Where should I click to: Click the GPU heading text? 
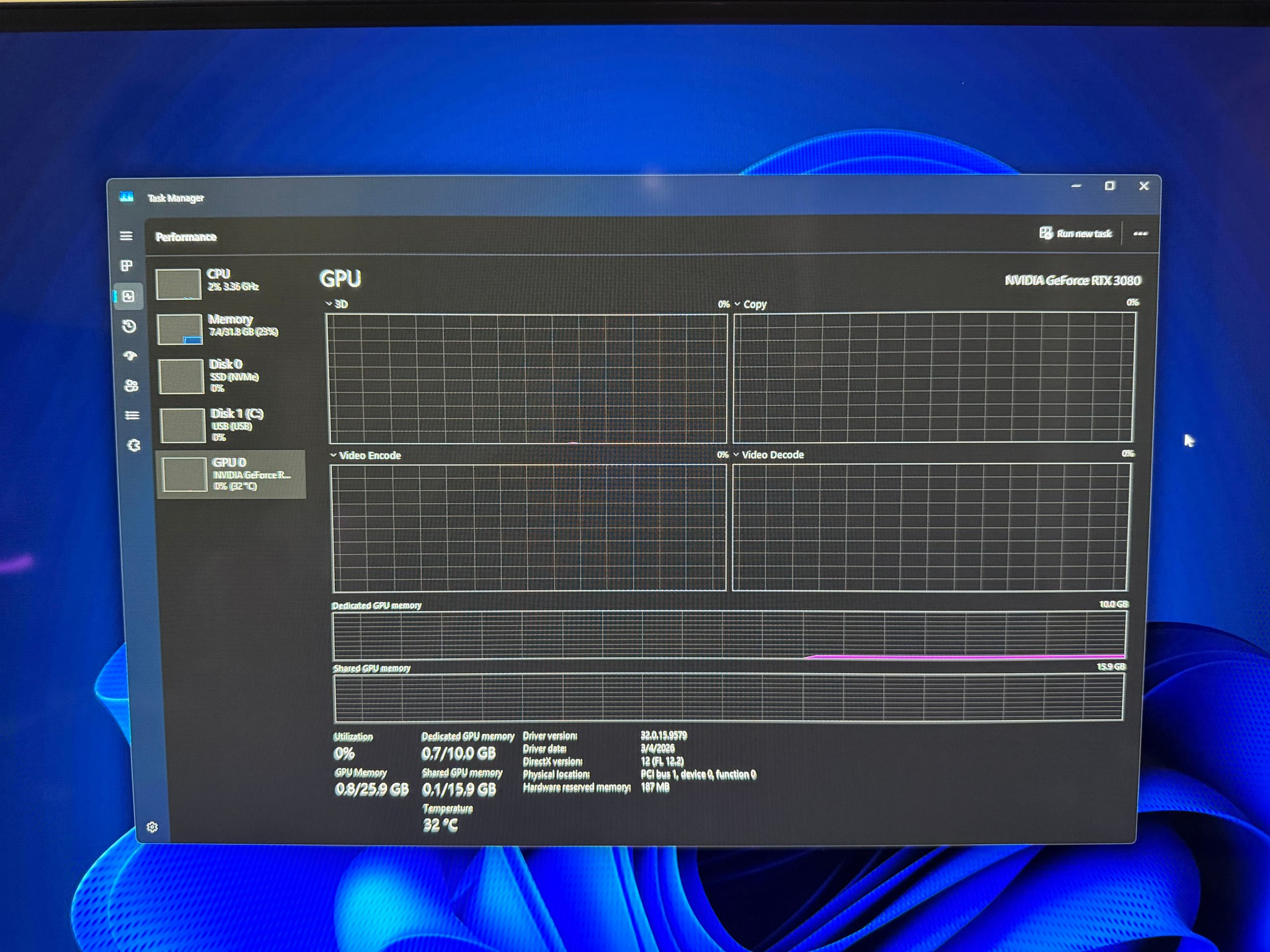click(x=340, y=278)
